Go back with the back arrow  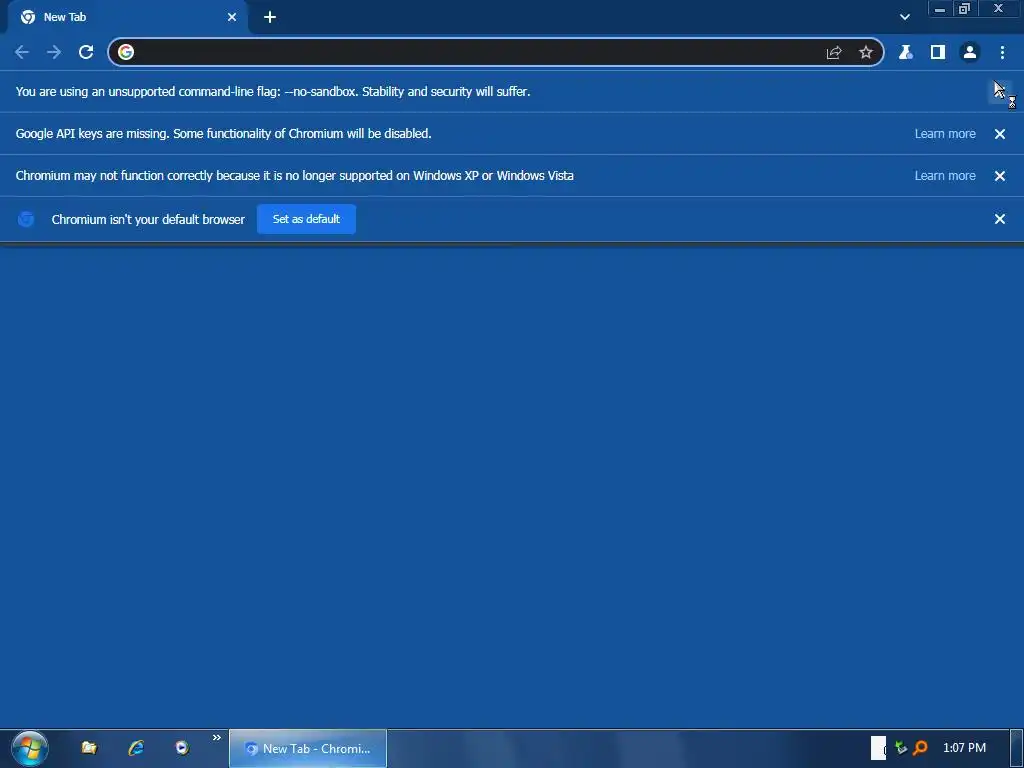[x=22, y=52]
